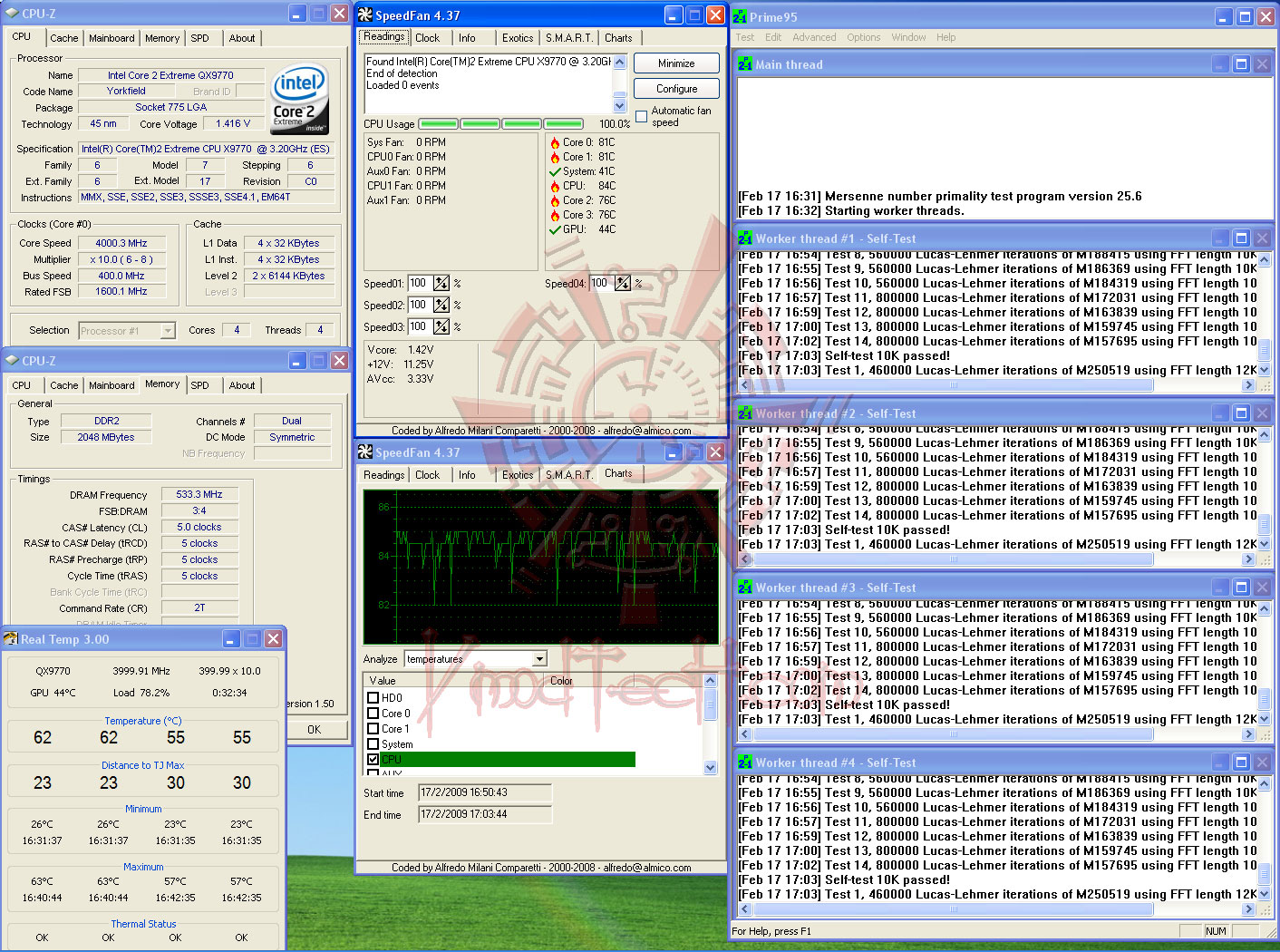Switch to the S.M.A.R.T. tab in top SpeedFan
The image size is (1280, 952).
(x=568, y=38)
